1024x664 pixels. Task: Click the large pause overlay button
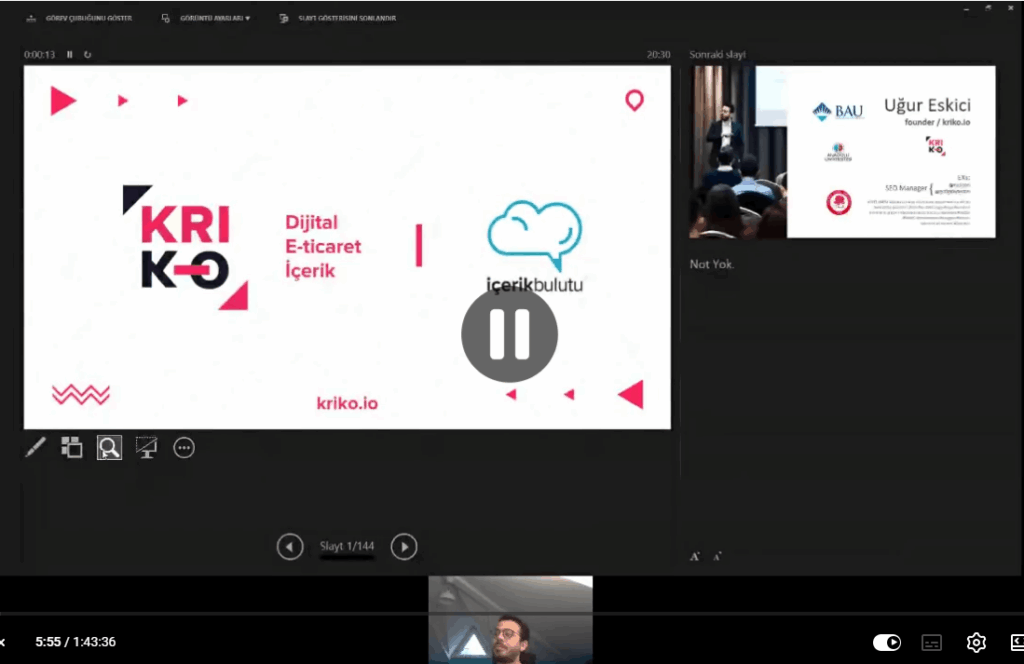point(509,334)
